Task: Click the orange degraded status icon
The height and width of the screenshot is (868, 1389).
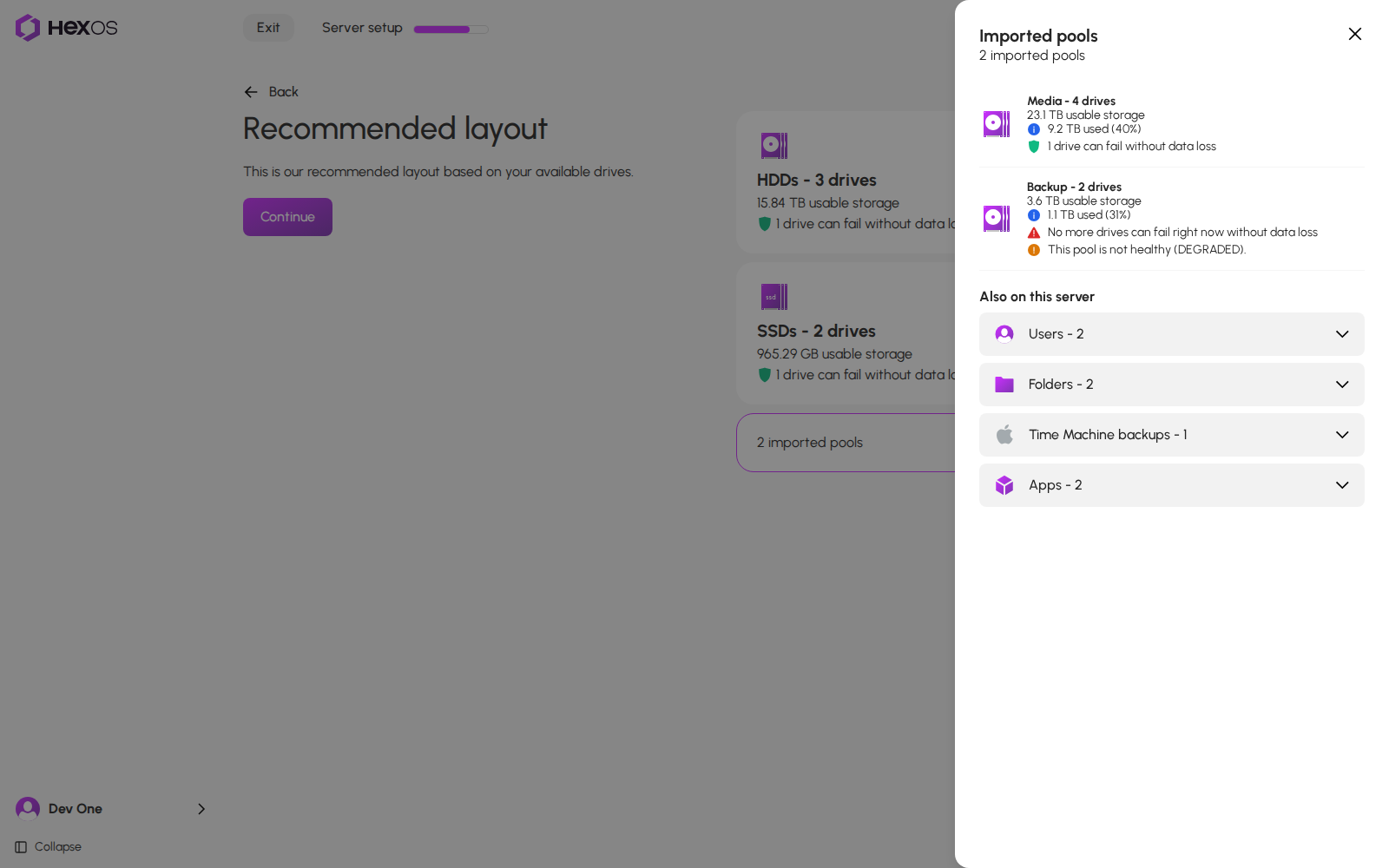Action: click(1034, 250)
